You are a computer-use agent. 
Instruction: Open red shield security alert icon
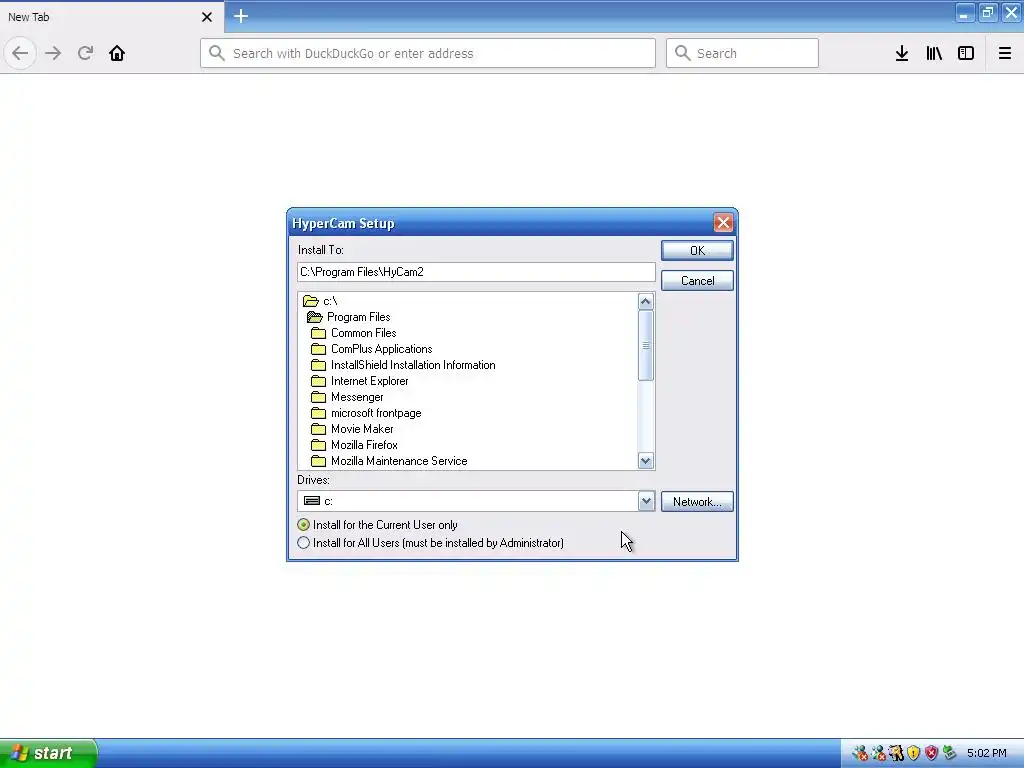[x=931, y=754]
